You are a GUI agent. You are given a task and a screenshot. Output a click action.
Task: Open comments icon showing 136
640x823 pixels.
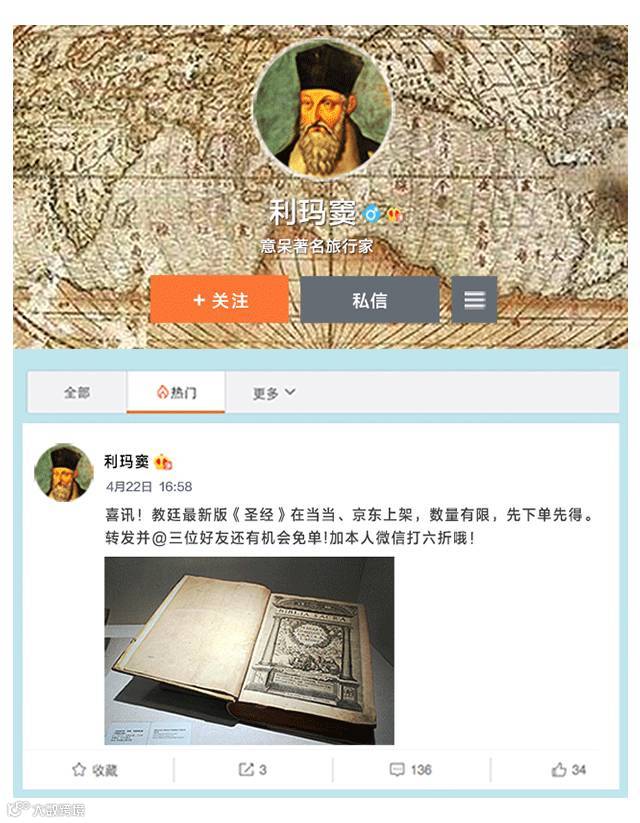[x=397, y=769]
